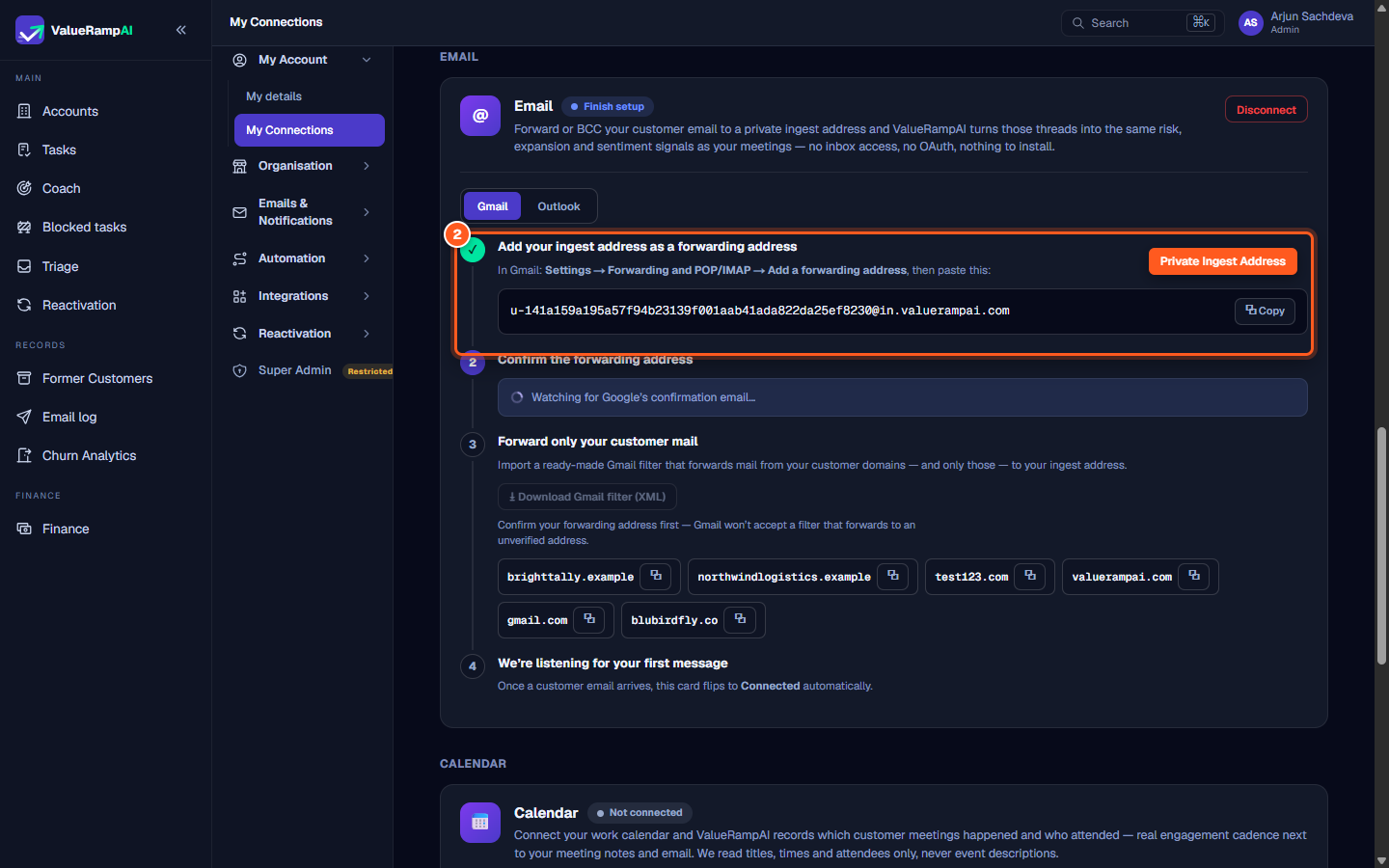1389x868 pixels.
Task: Copy the northwindlogistics.example domain
Action: click(893, 577)
